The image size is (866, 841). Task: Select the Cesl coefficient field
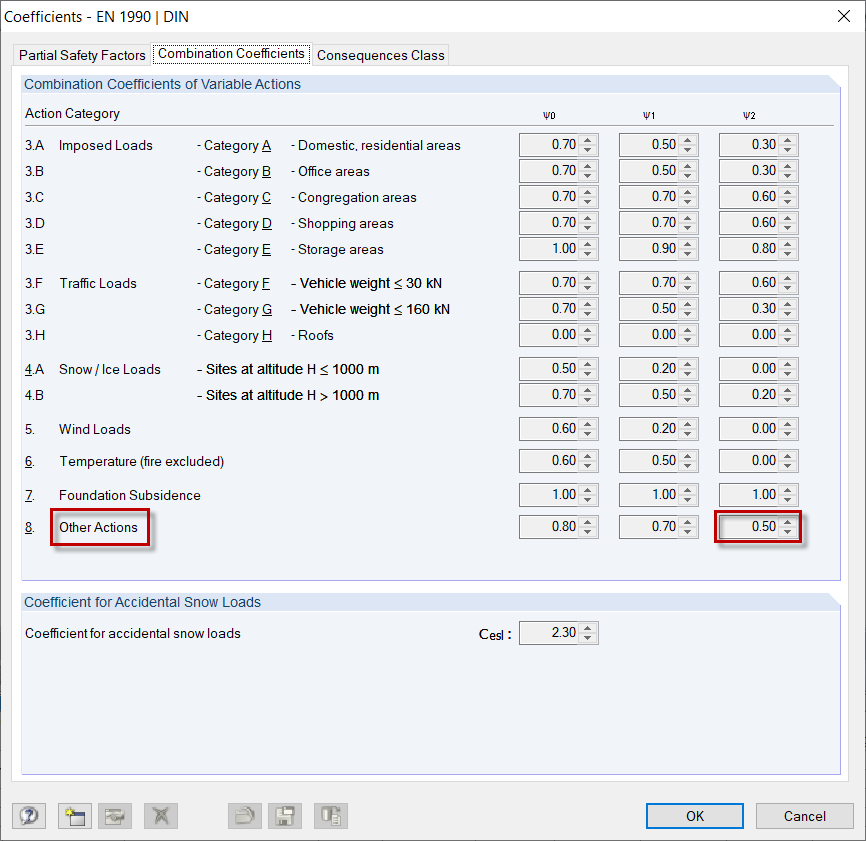(552, 632)
